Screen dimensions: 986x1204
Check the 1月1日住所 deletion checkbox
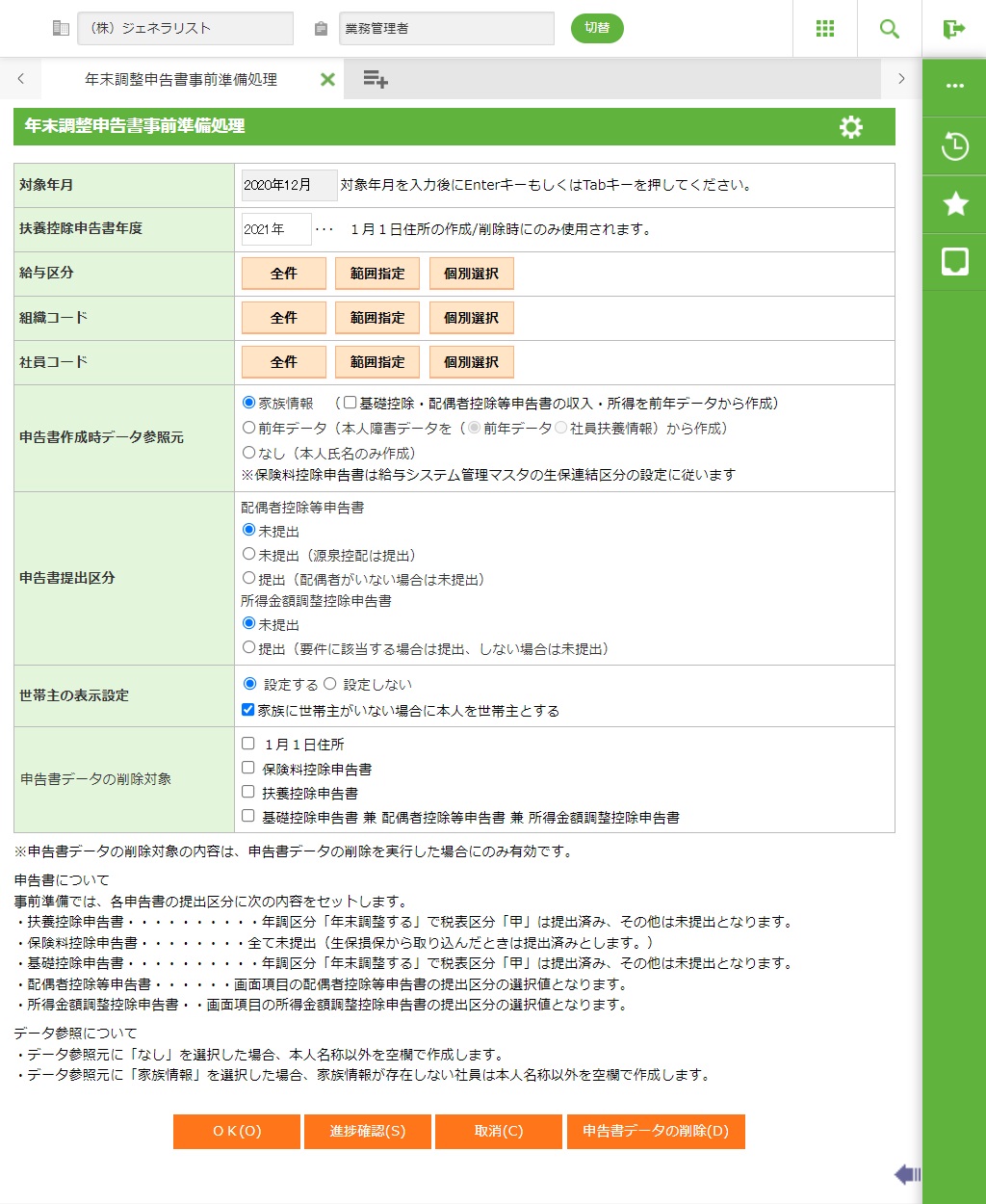point(248,744)
